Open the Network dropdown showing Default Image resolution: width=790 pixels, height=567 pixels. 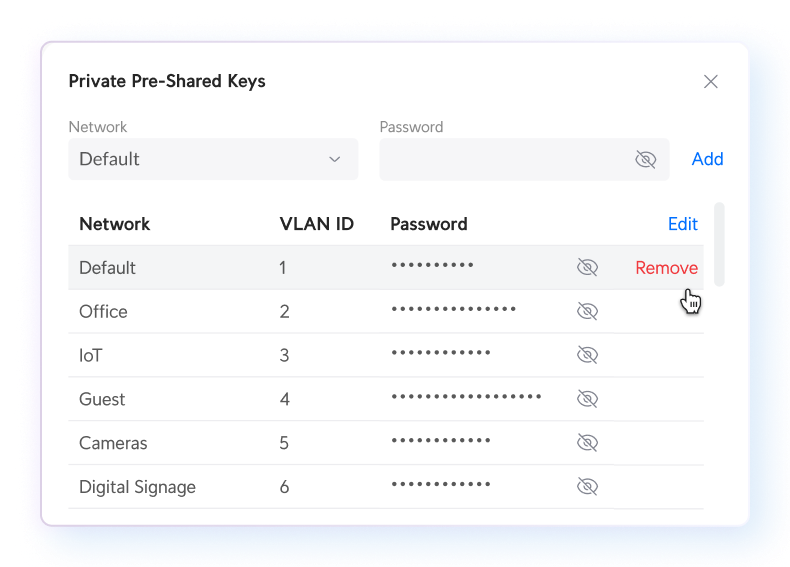coord(213,159)
